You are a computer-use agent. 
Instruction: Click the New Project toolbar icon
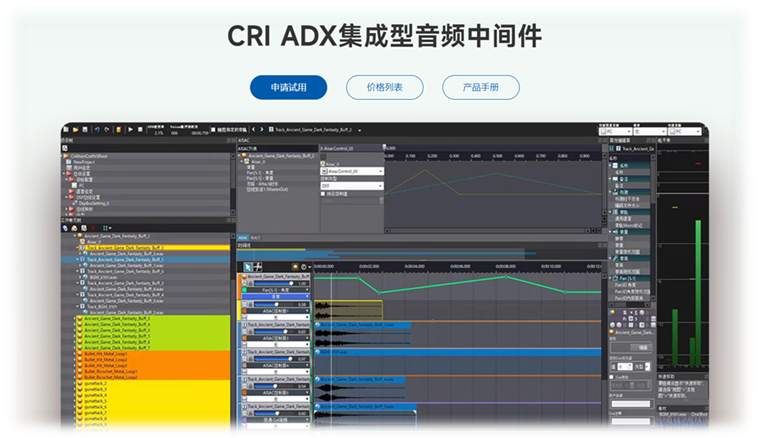click(66, 130)
